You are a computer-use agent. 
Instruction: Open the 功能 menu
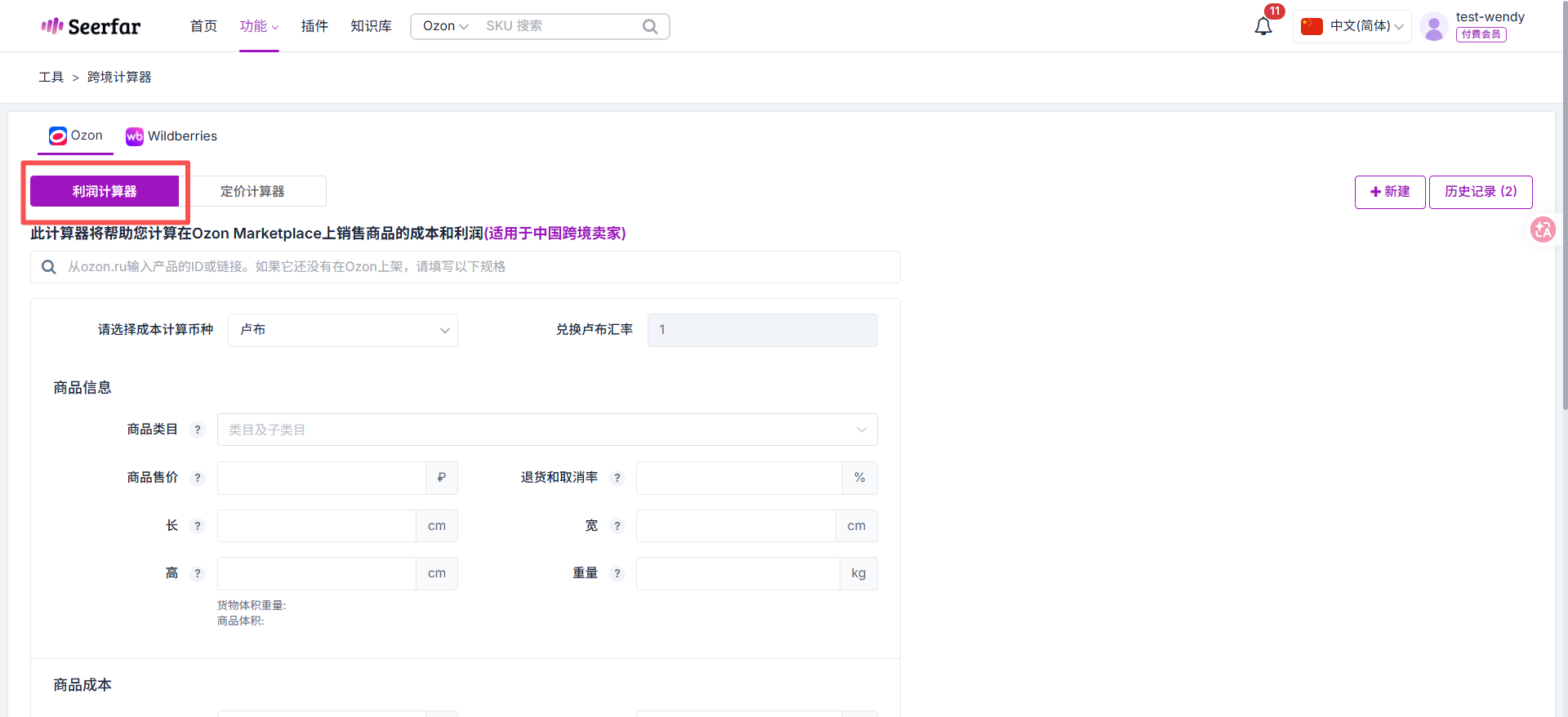pos(258,26)
